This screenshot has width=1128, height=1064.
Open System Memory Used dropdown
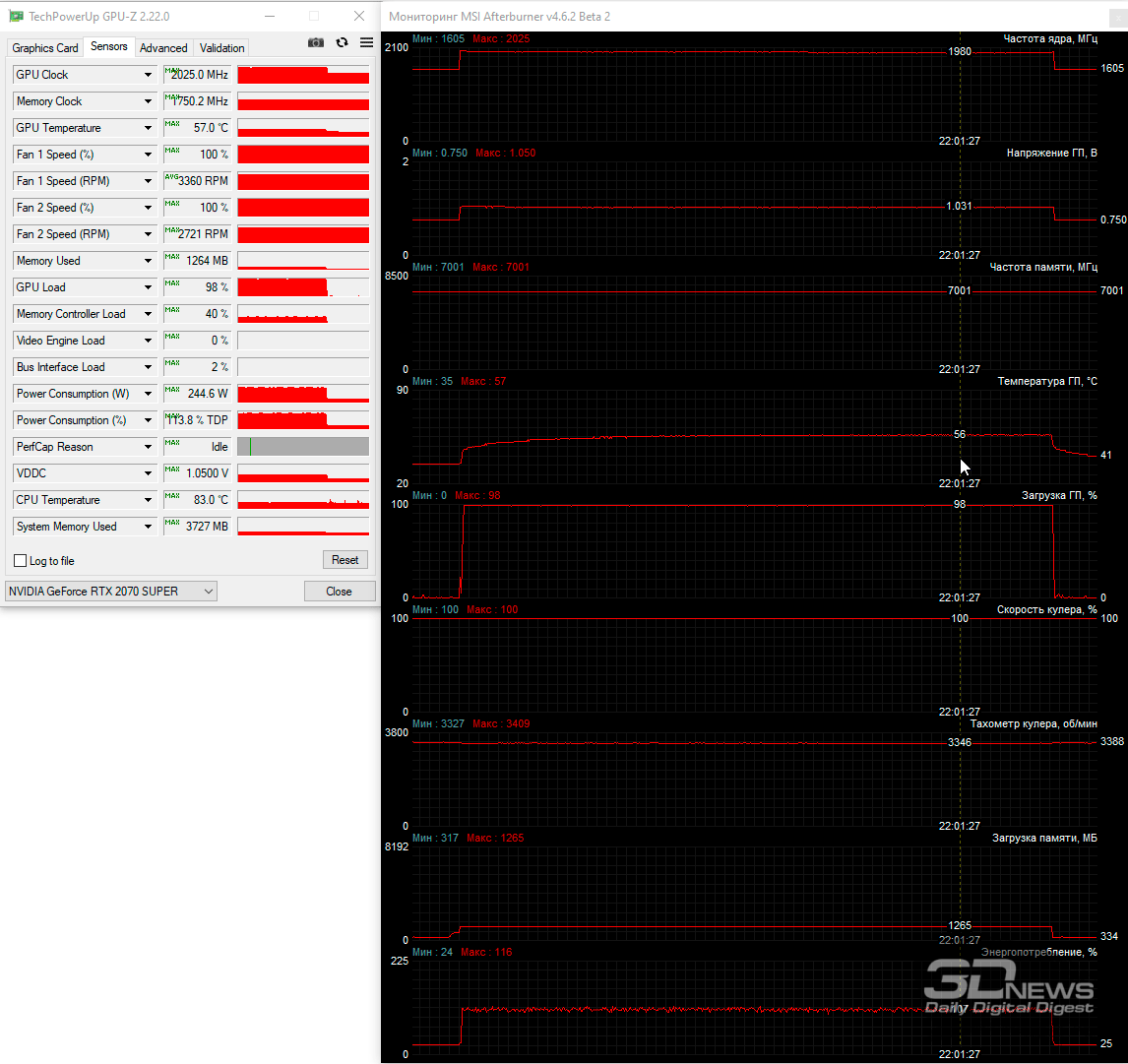coord(148,528)
